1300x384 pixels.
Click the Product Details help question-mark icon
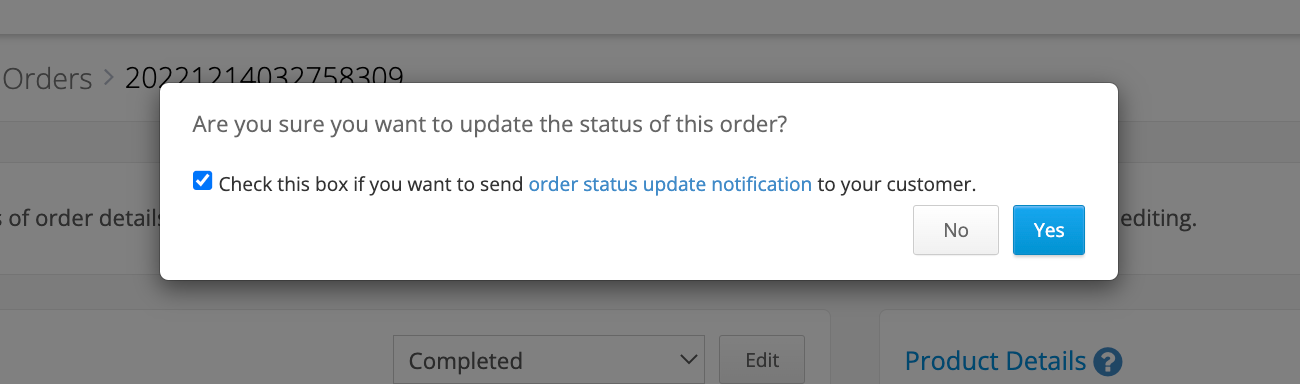pyautogui.click(x=1108, y=361)
